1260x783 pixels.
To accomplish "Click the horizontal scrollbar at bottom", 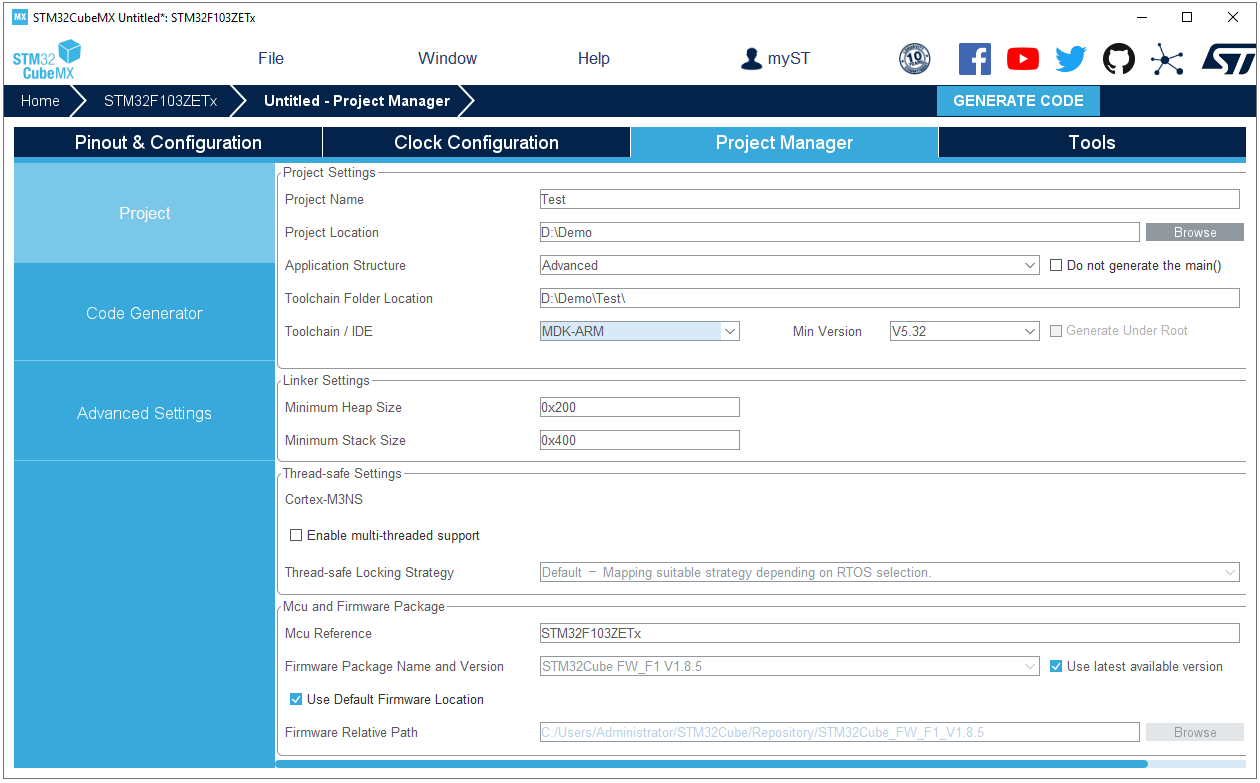I will 711,764.
